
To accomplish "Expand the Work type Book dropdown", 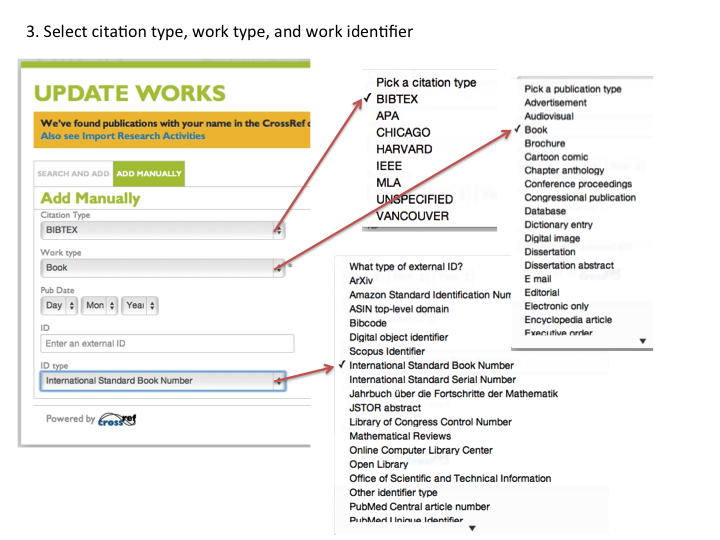I will pyautogui.click(x=163, y=268).
